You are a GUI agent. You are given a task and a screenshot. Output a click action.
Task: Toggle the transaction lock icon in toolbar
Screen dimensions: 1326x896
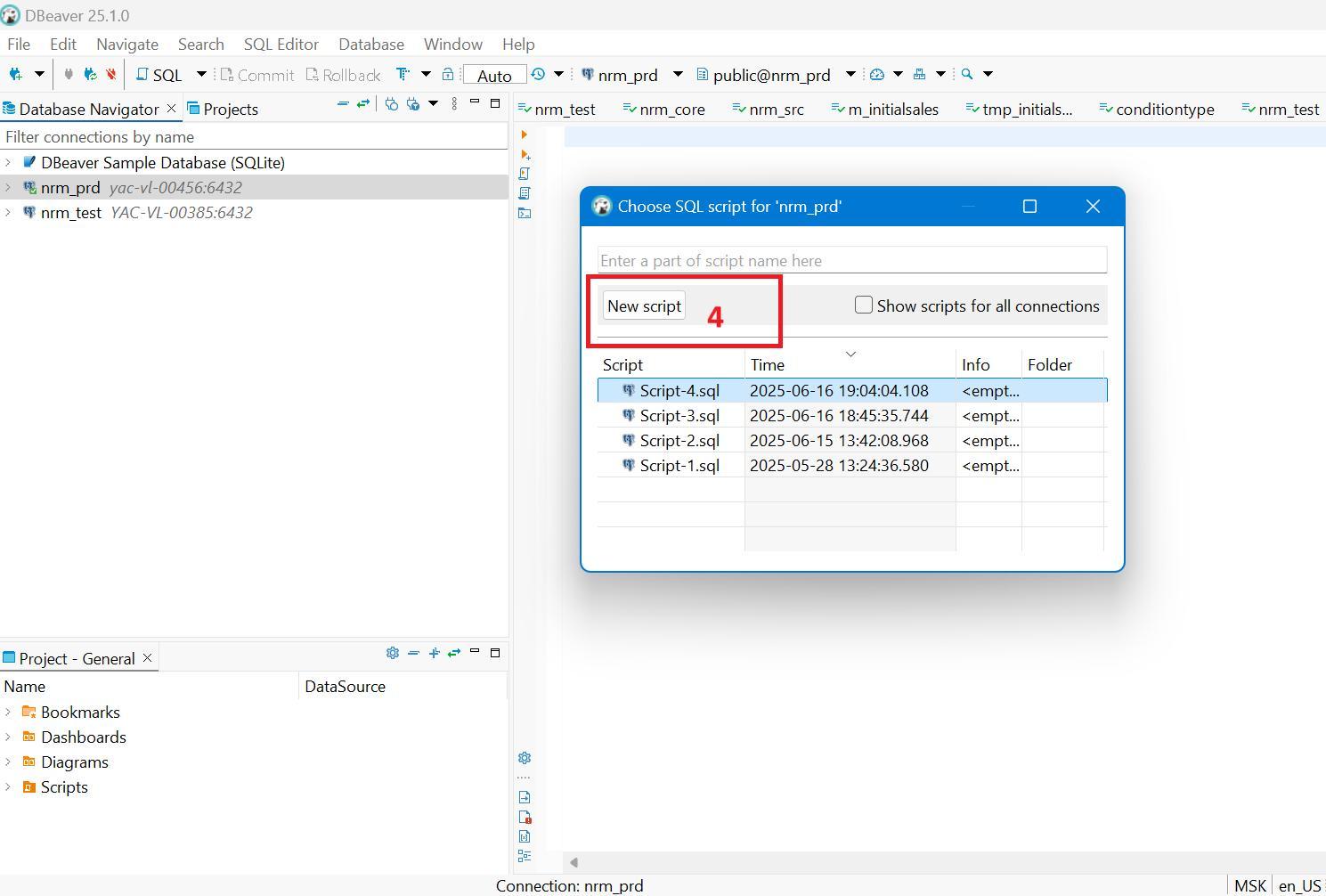click(448, 75)
